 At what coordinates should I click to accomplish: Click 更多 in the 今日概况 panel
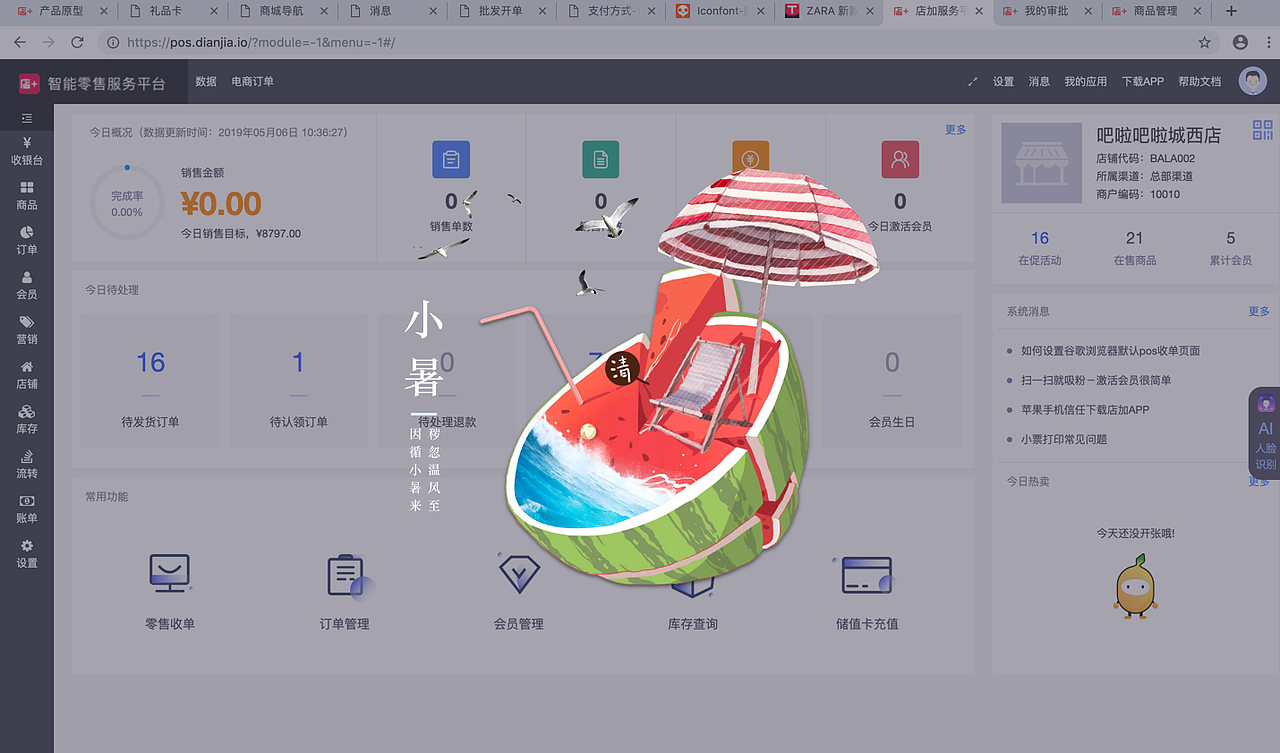[x=956, y=130]
